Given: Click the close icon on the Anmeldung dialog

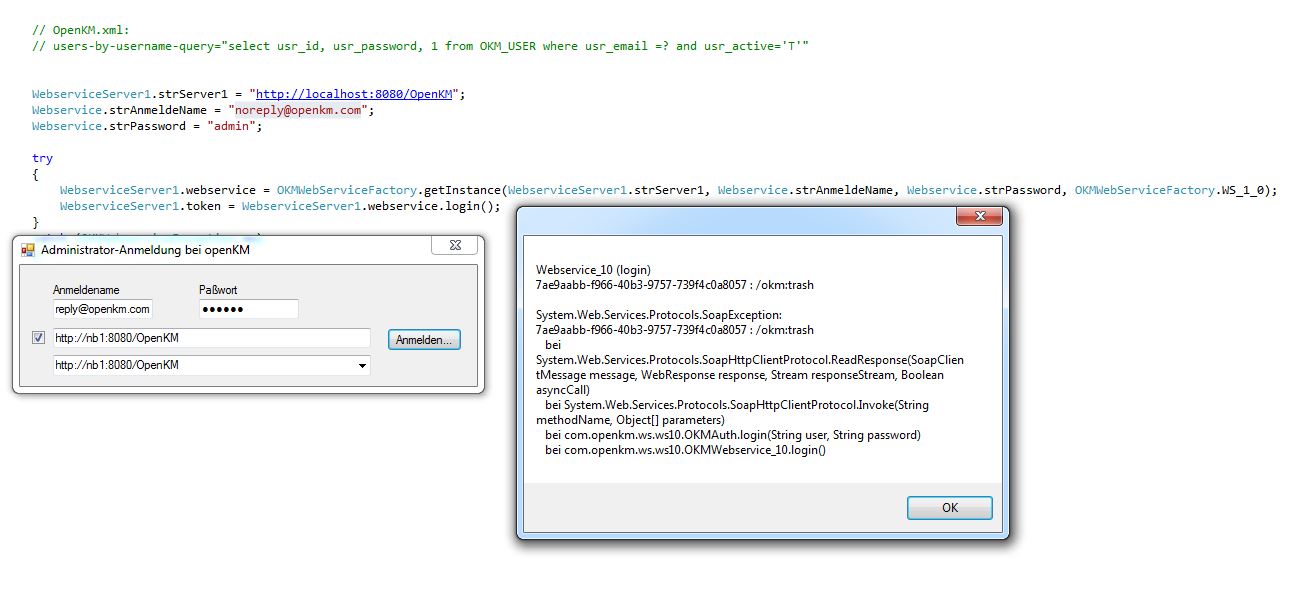Looking at the screenshot, I should (455, 245).
